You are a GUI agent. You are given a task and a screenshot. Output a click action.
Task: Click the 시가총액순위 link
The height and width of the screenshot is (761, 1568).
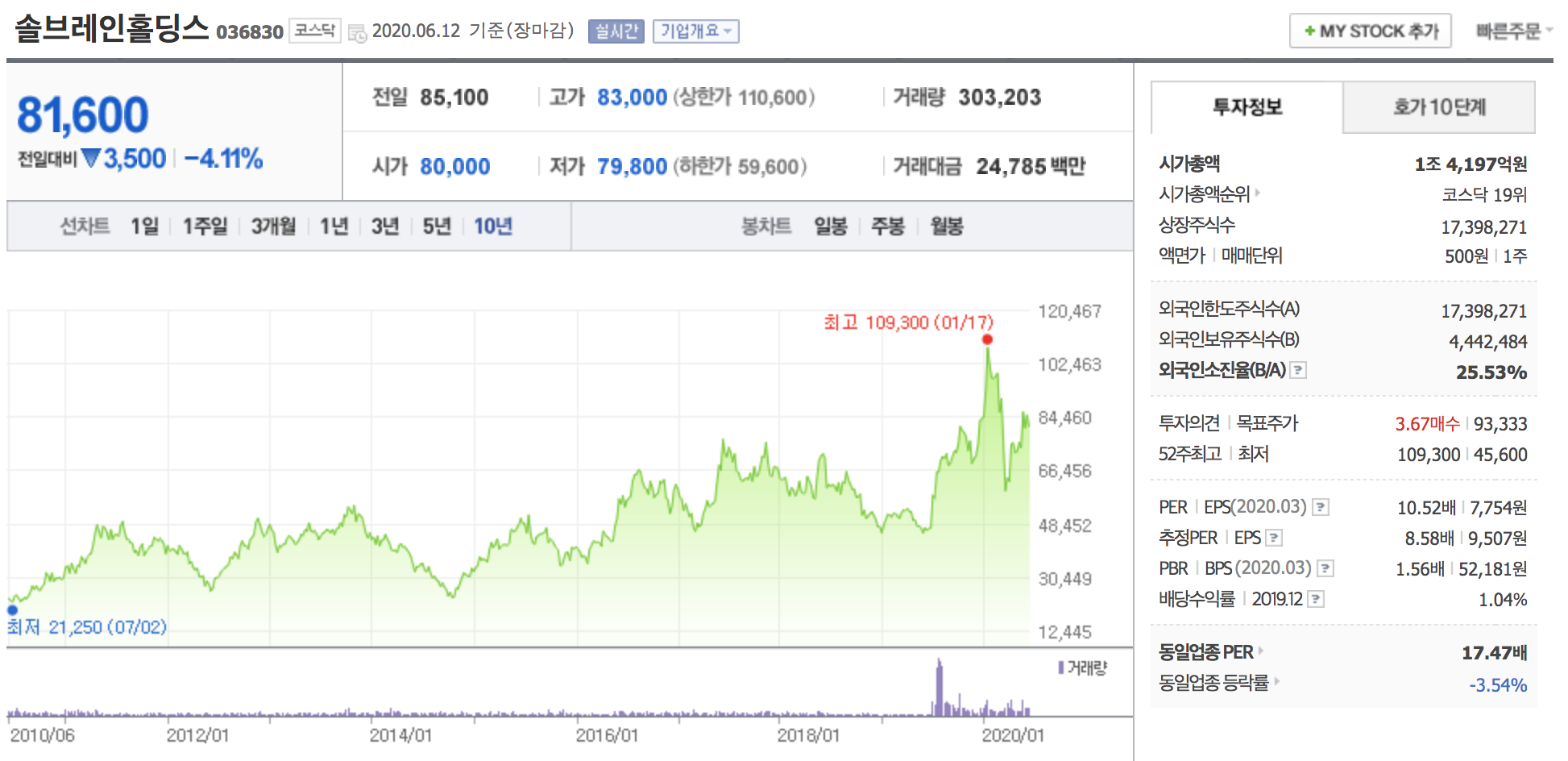point(1205,193)
